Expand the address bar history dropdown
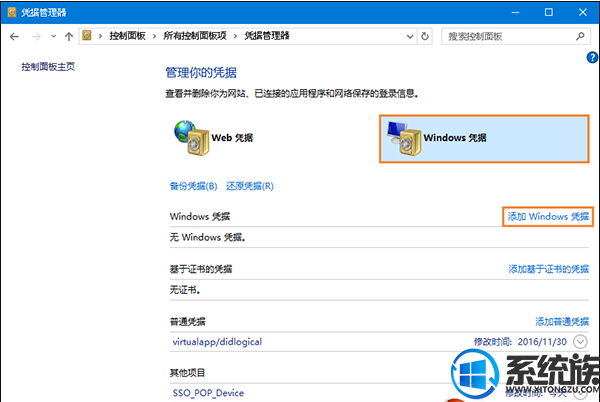This screenshot has width=600, height=402. pos(410,37)
